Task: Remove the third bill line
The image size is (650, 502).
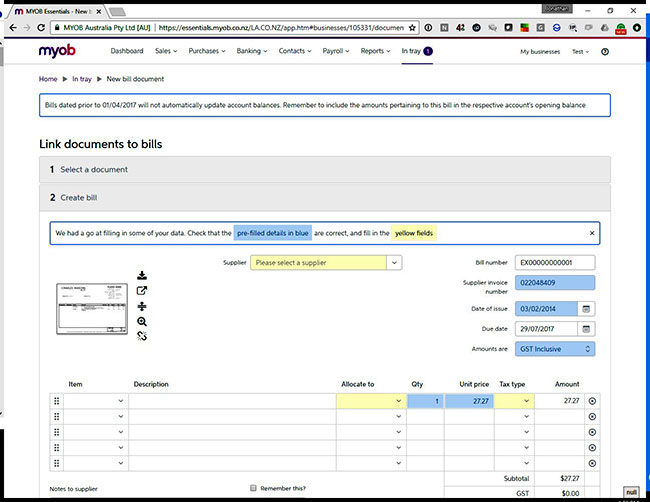Action: pos(592,432)
